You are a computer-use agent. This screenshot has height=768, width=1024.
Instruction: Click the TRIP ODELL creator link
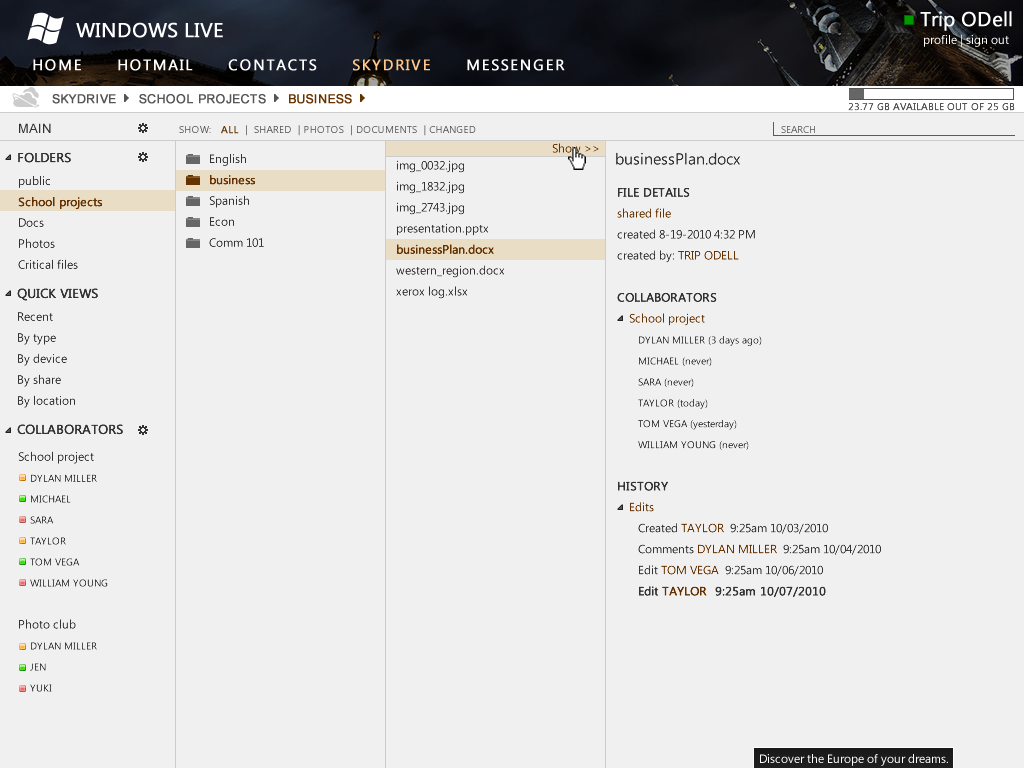coord(708,255)
